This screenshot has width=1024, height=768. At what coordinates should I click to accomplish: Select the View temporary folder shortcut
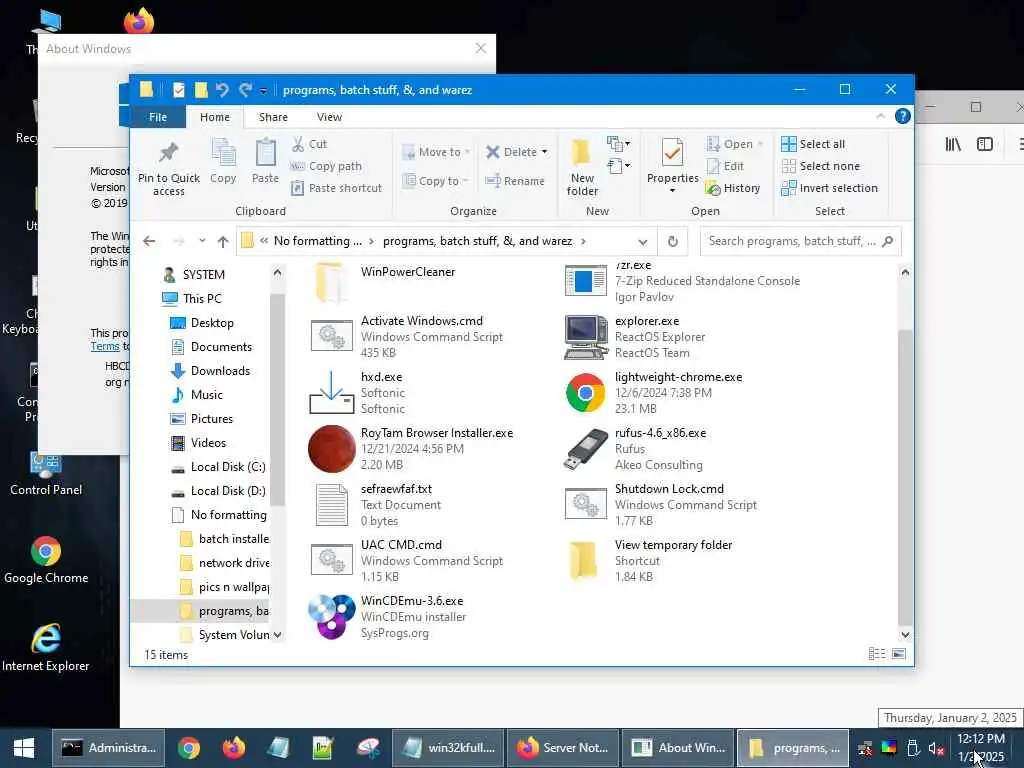tap(650, 560)
